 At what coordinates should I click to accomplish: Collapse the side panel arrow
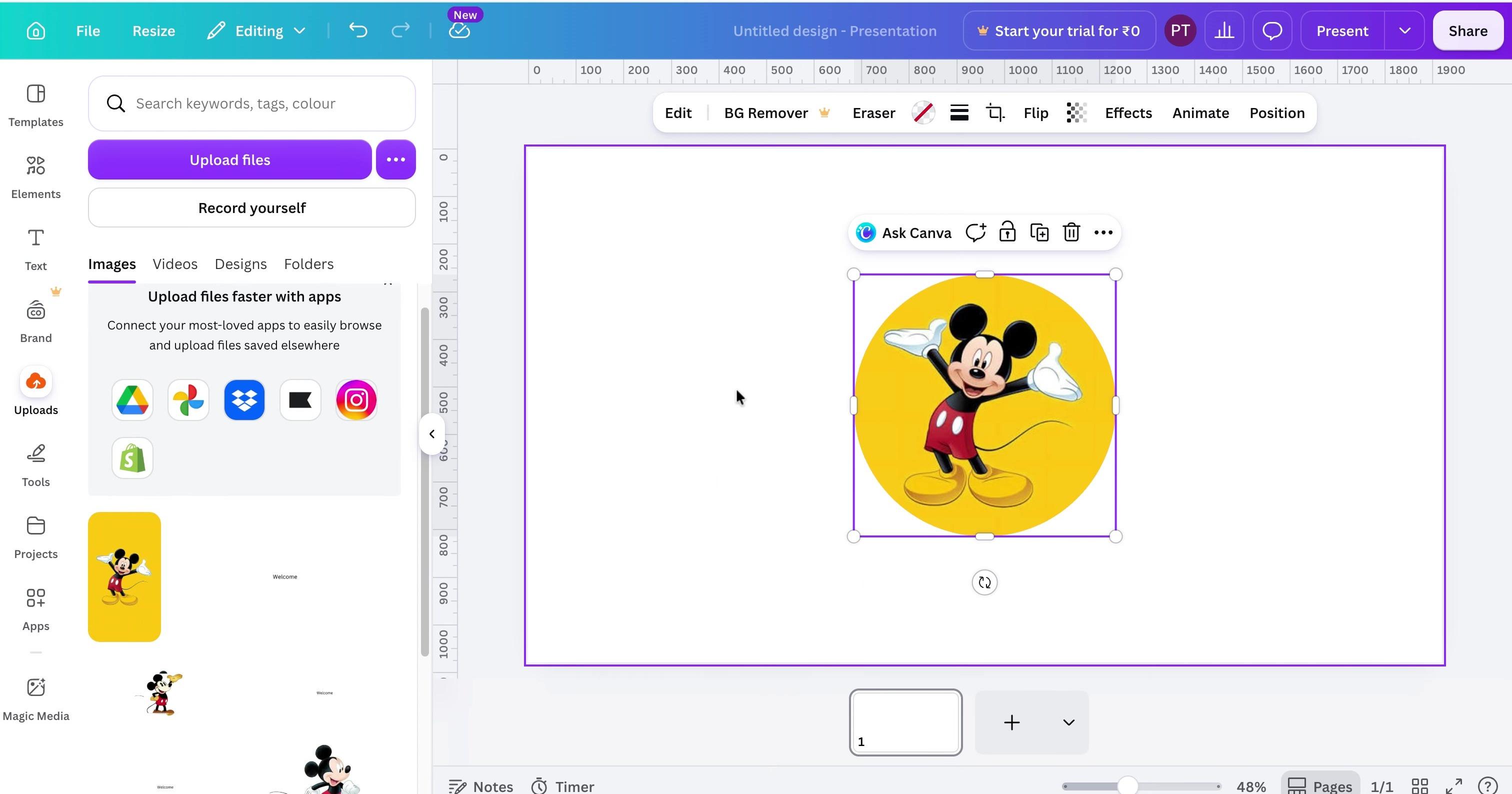click(x=431, y=433)
